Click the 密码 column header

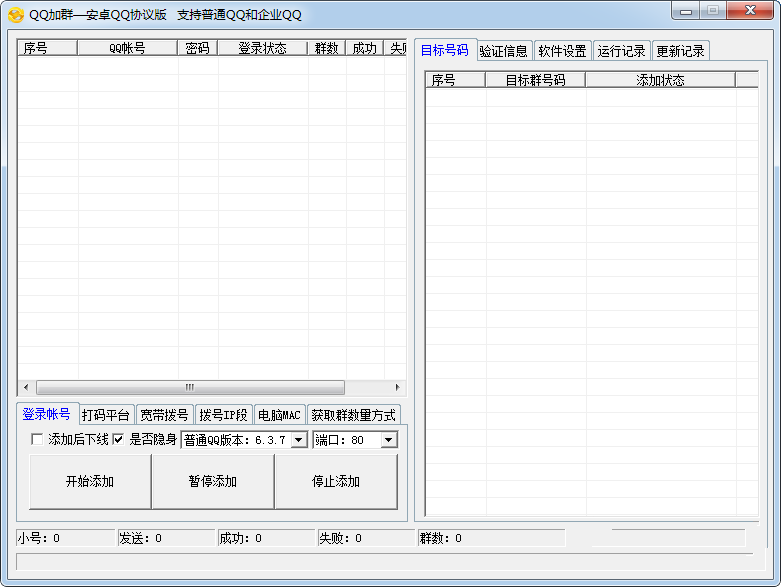pyautogui.click(x=198, y=48)
